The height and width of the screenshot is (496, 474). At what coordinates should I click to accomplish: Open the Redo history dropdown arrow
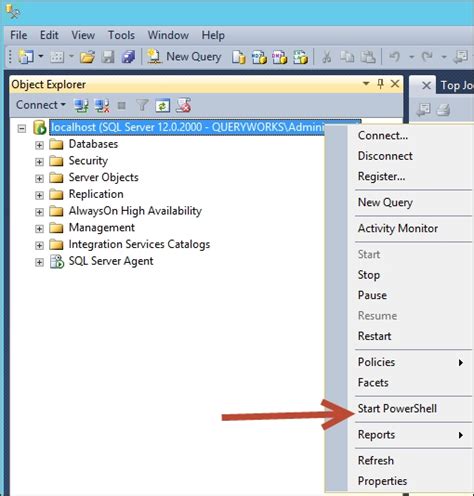444,57
